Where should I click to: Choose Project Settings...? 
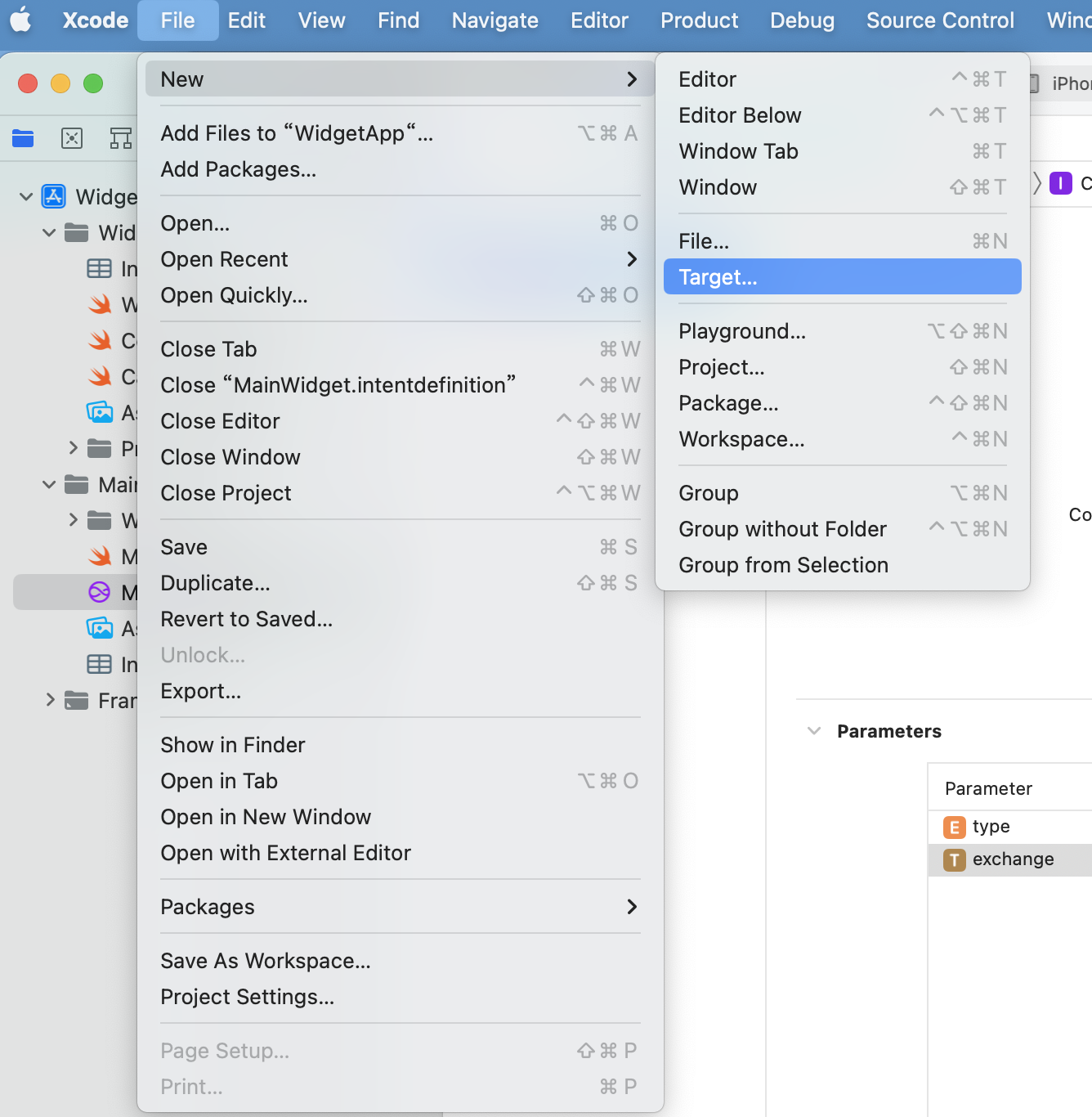(400, 996)
